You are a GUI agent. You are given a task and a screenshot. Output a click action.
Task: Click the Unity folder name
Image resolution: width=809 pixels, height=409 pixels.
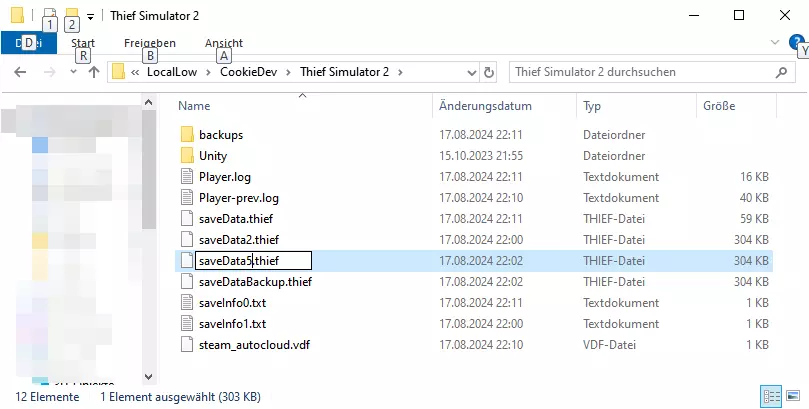(x=213, y=156)
